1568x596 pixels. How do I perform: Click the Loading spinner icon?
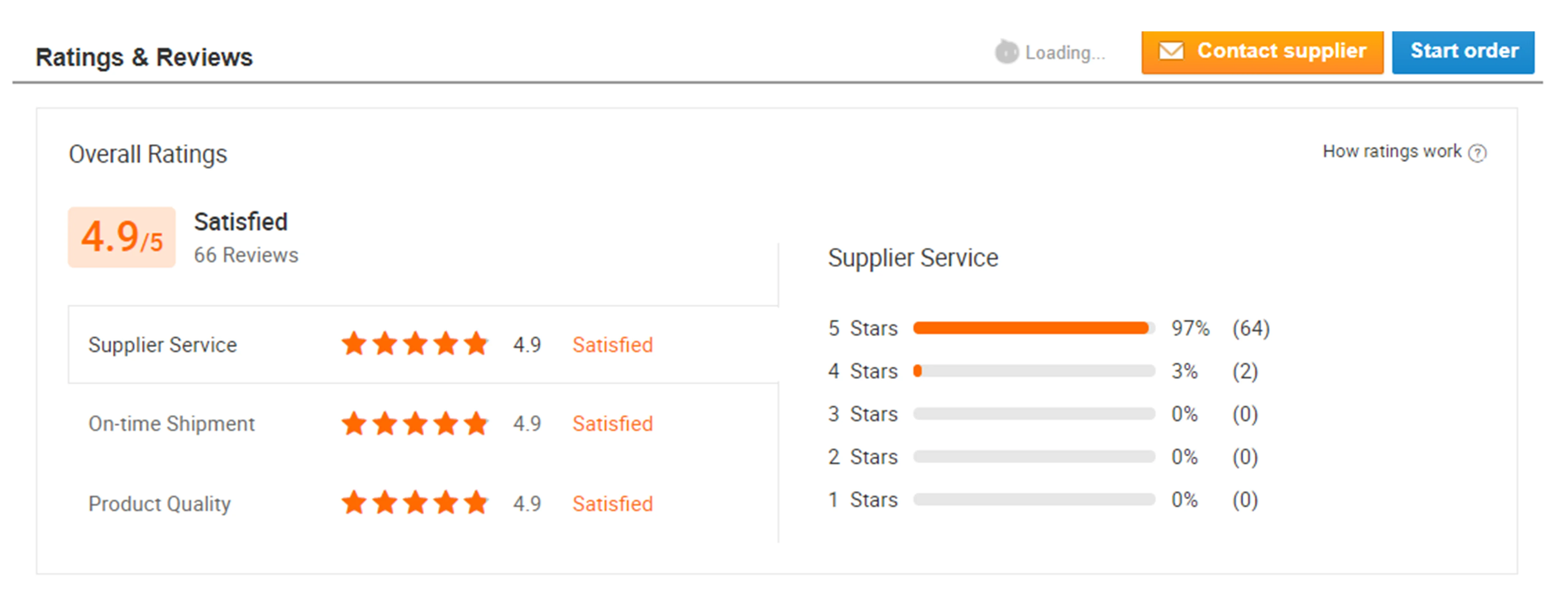pyautogui.click(x=1006, y=52)
